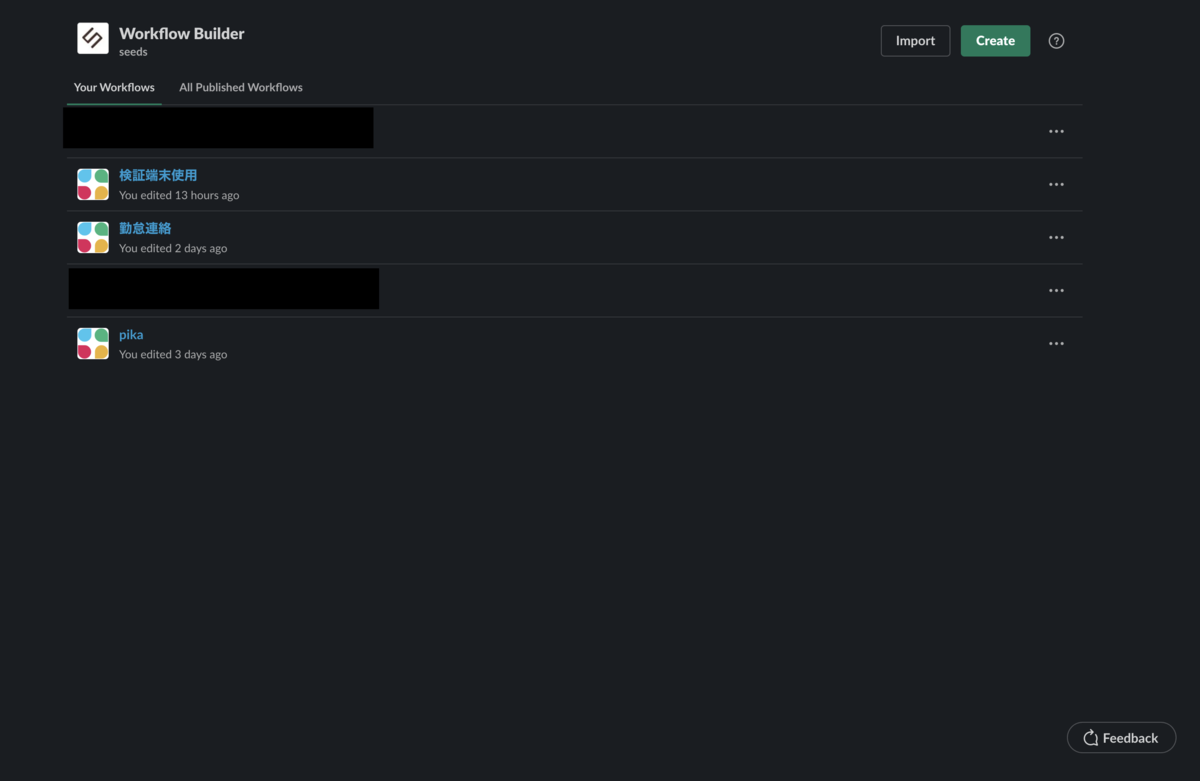1200x781 pixels.
Task: Open the Feedback button
Action: click(1121, 738)
